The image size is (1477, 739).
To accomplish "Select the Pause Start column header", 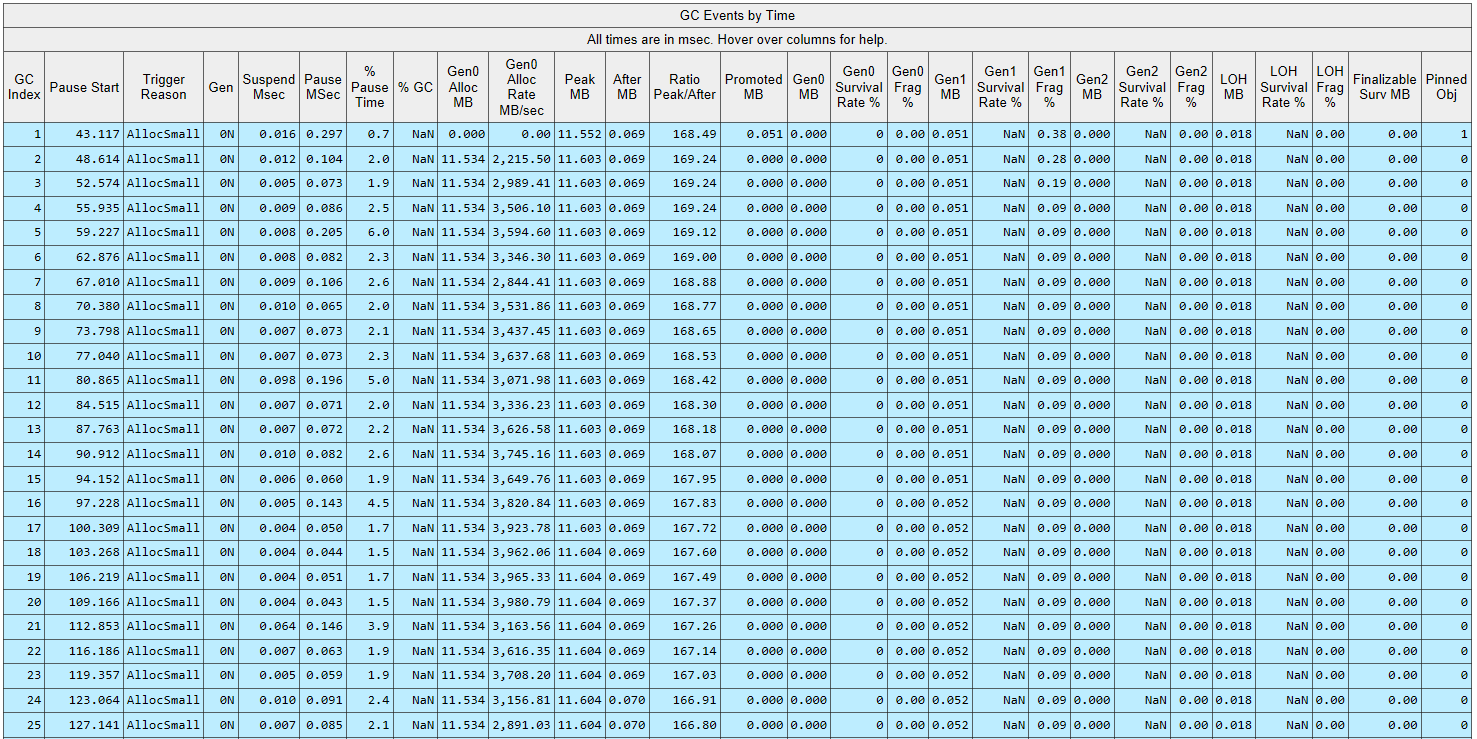I will (x=84, y=87).
